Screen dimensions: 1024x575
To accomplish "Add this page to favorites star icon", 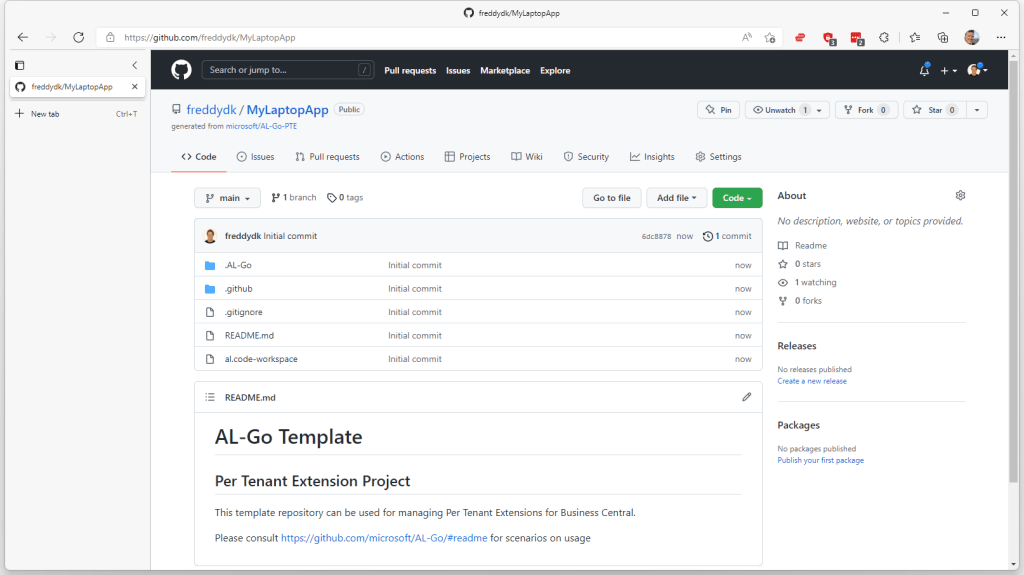I will click(770, 37).
